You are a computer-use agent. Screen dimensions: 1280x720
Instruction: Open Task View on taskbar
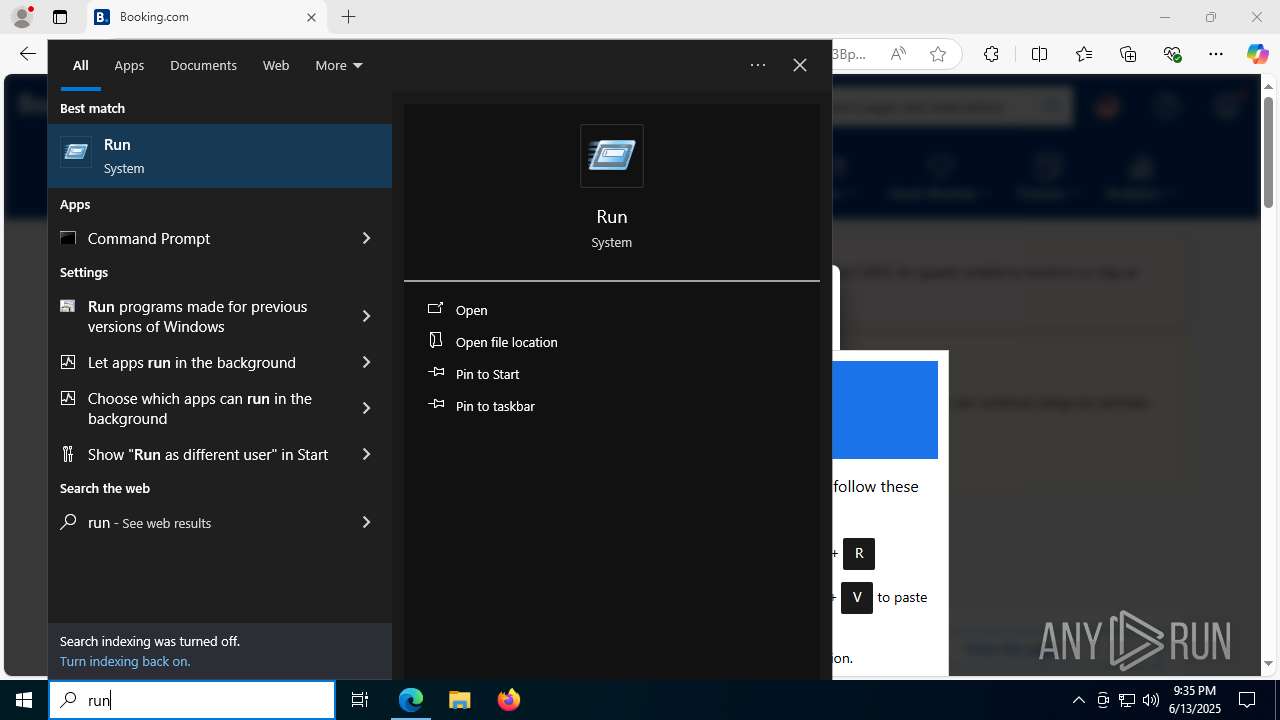(x=360, y=700)
